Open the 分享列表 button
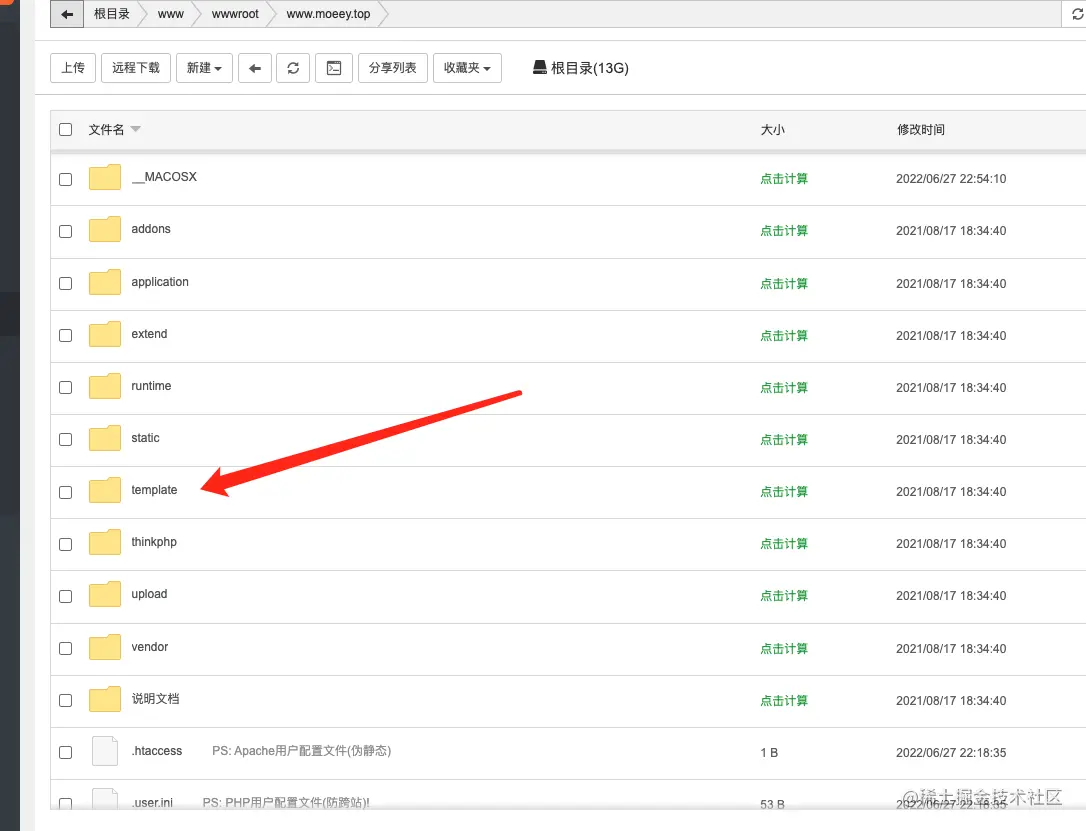Viewport: 1086px width, 831px height. pyautogui.click(x=393, y=68)
